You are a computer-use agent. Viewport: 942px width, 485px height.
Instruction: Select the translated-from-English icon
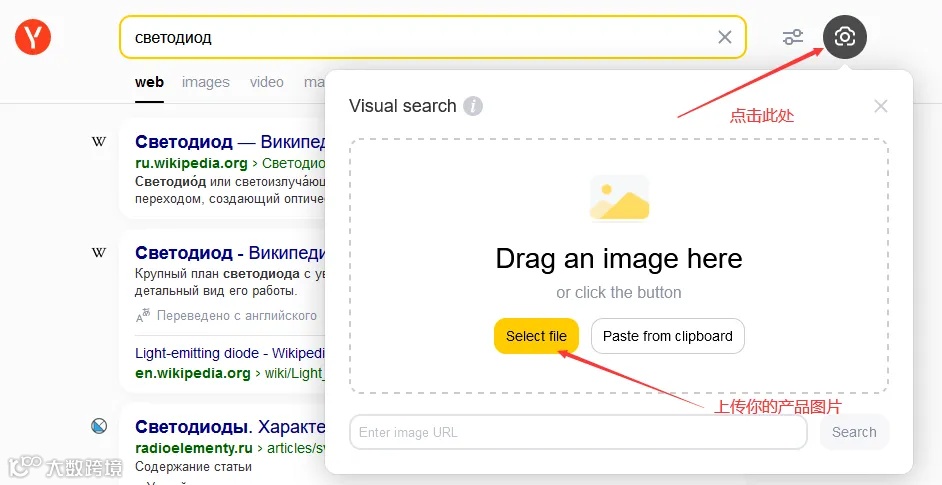click(x=143, y=316)
